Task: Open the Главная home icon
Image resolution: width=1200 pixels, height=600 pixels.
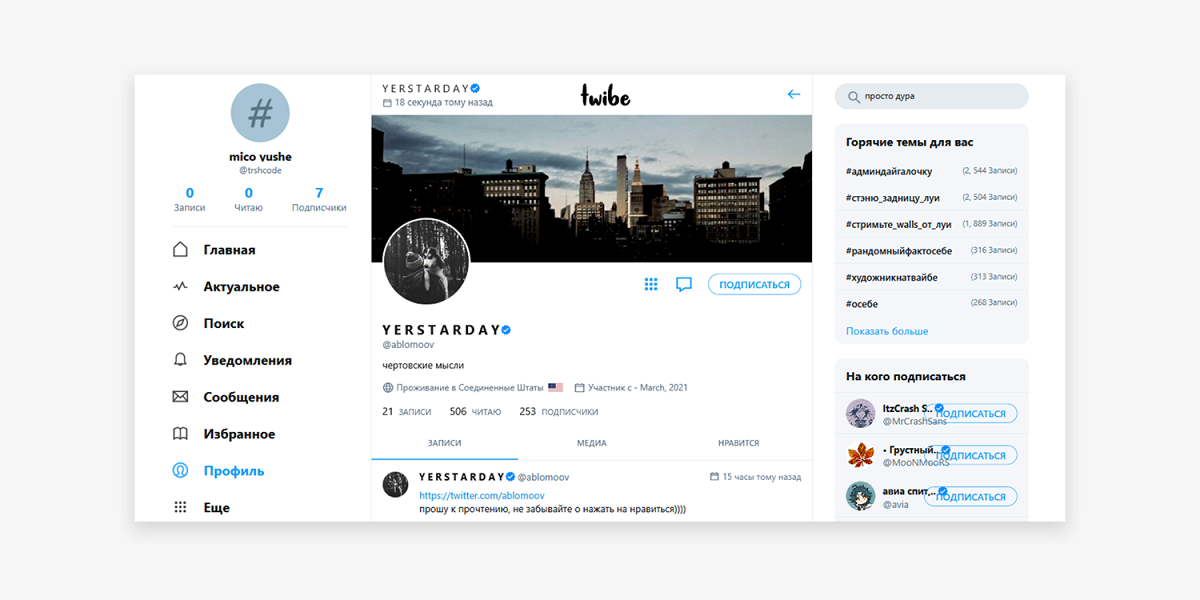Action: click(180, 250)
